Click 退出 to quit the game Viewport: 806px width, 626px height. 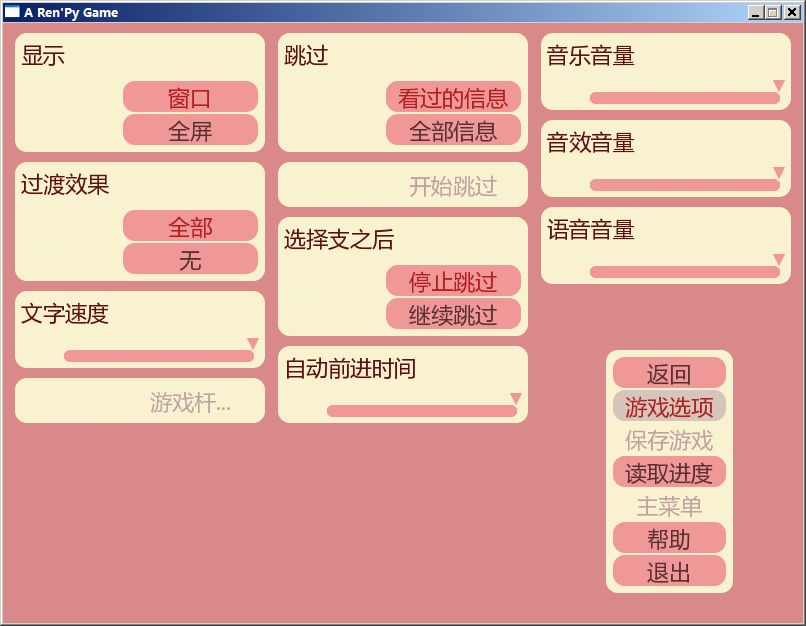[x=669, y=571]
